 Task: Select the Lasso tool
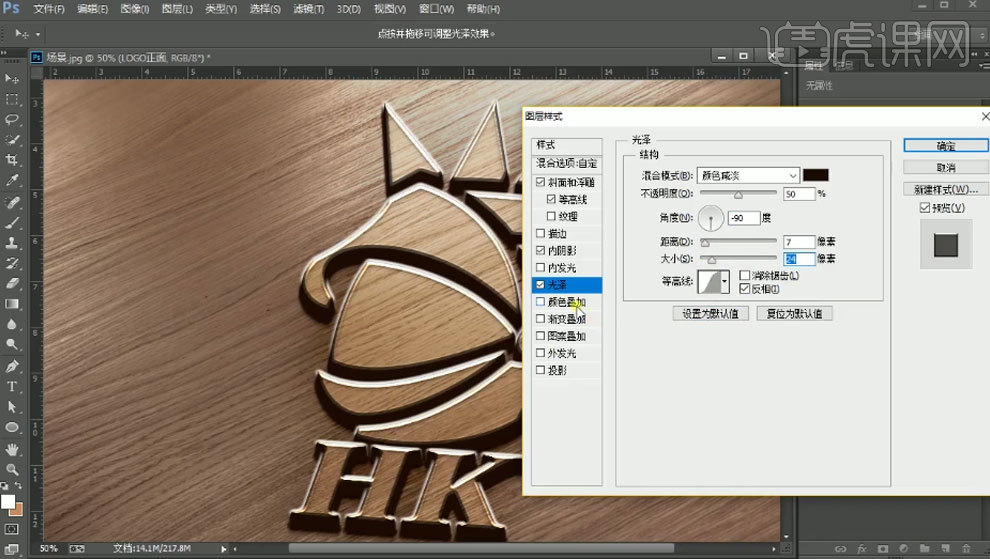[x=11, y=119]
